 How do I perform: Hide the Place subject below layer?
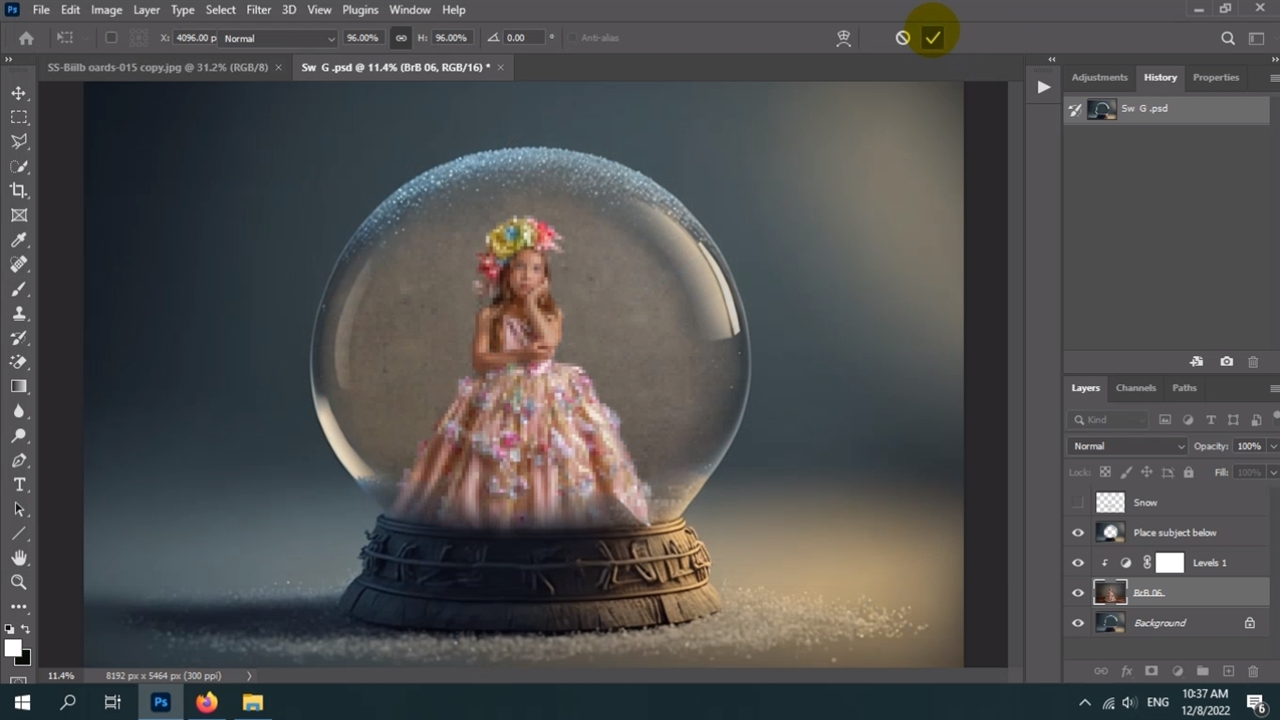[x=1078, y=533]
